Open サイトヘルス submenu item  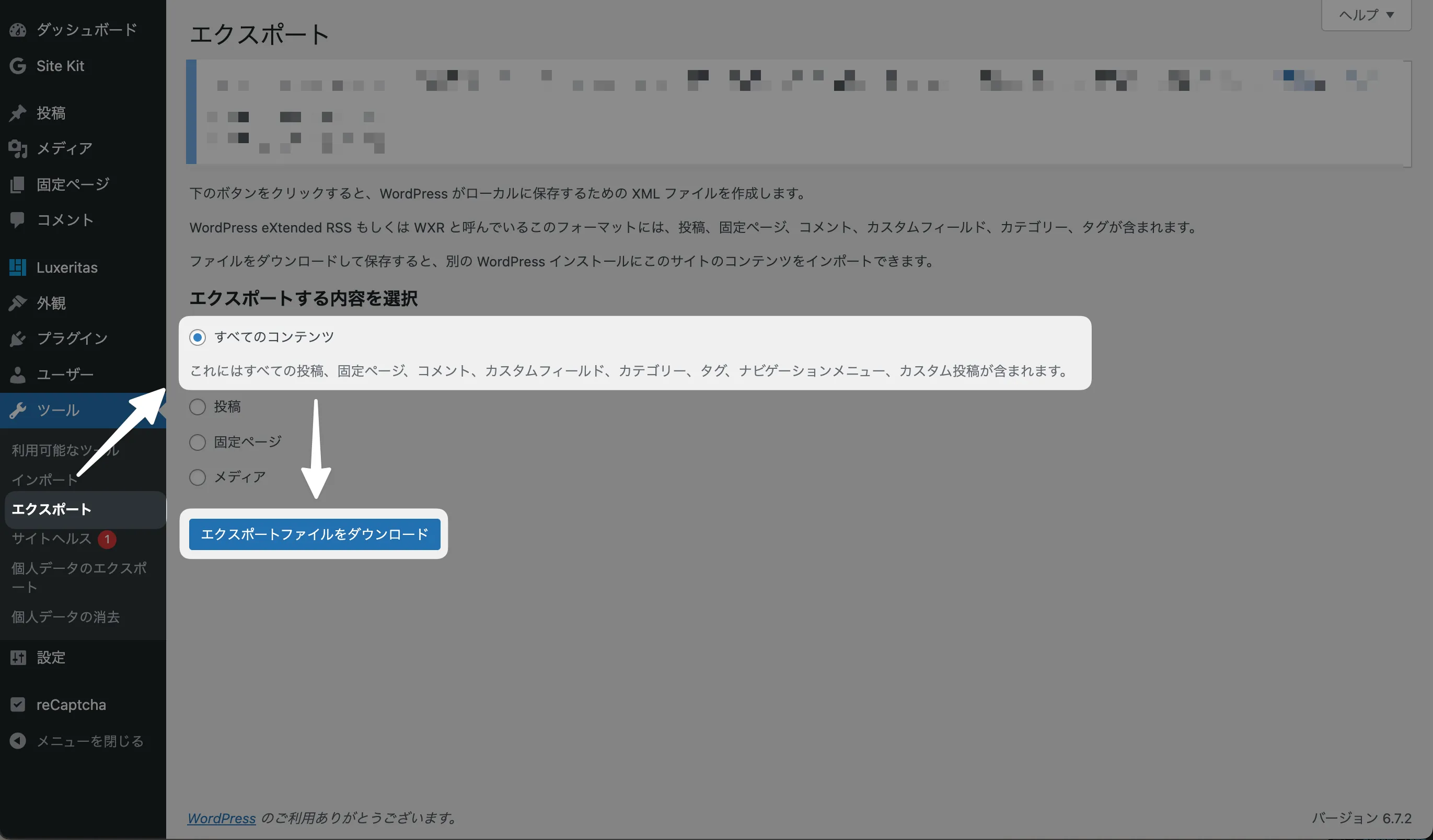(51, 539)
